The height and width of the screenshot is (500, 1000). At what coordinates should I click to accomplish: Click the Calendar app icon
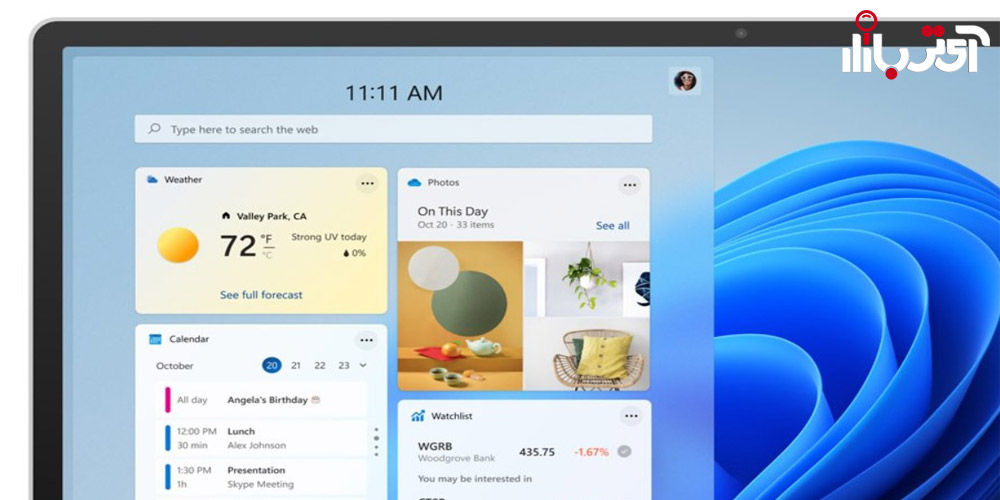coord(155,339)
